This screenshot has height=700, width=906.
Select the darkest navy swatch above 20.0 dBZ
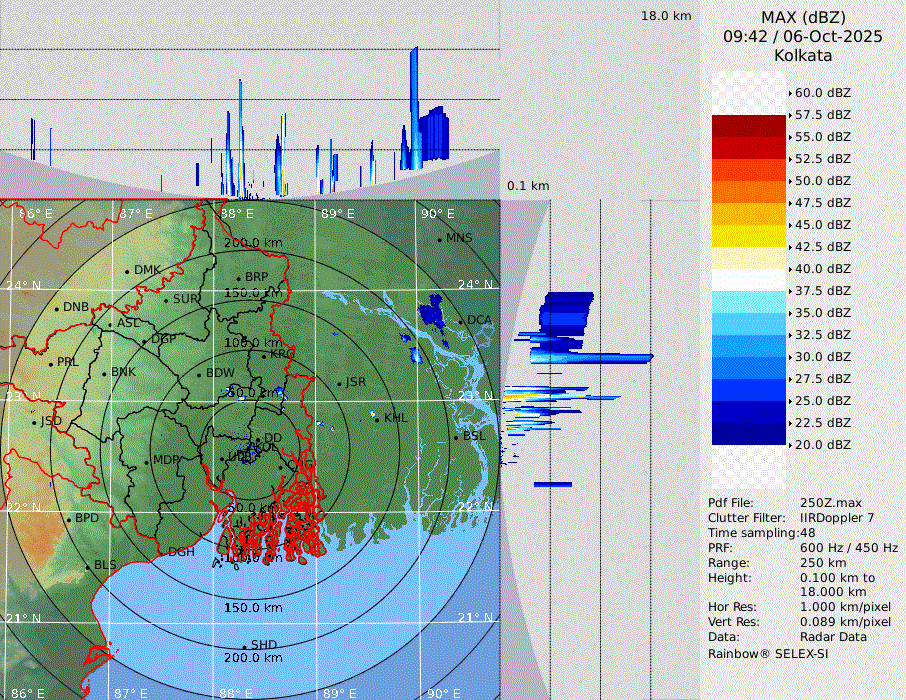click(x=749, y=434)
